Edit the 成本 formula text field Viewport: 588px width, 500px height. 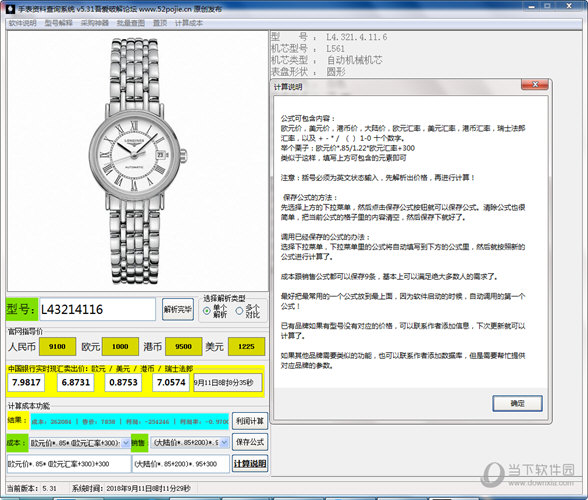coord(69,464)
